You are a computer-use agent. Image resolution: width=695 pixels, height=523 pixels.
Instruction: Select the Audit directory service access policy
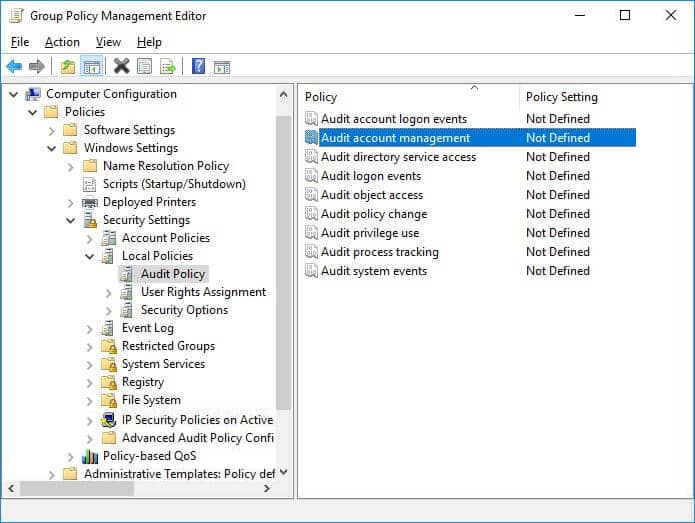pyautogui.click(x=470, y=157)
